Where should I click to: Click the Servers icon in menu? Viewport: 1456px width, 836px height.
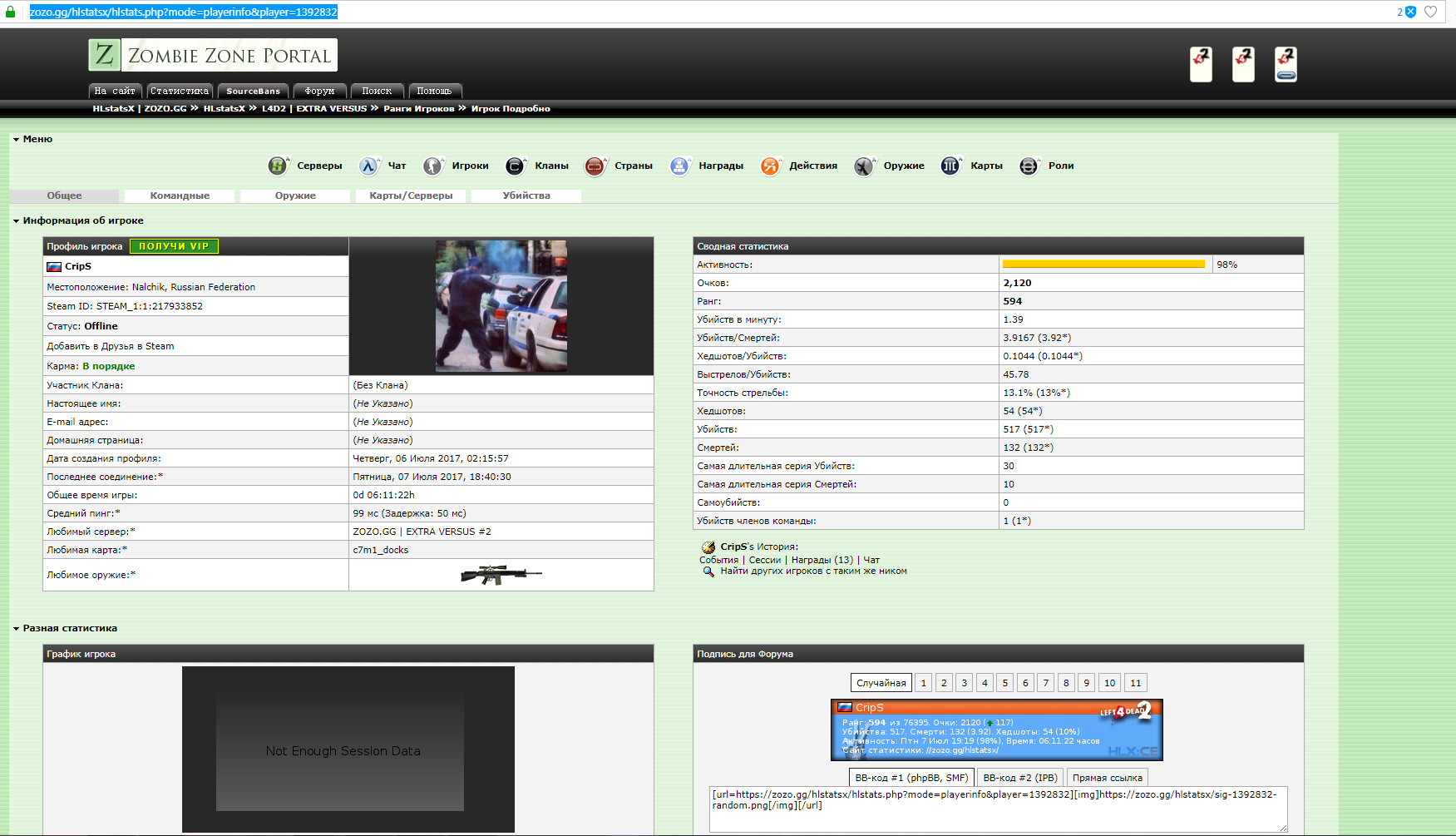[x=278, y=166]
